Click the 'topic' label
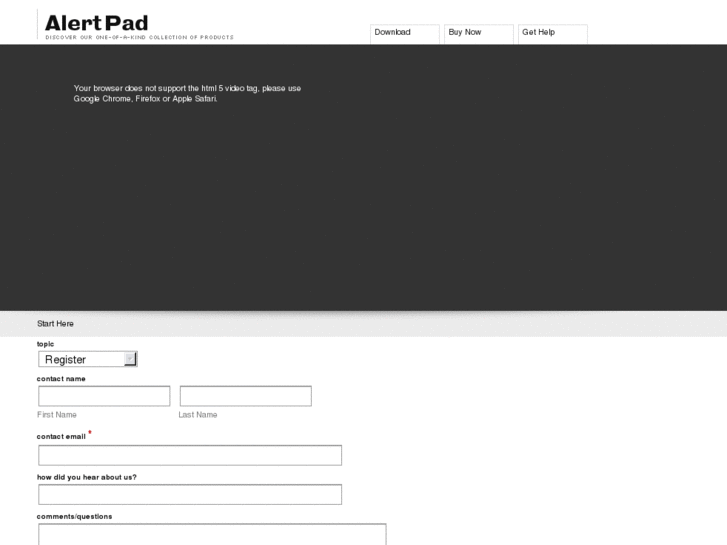The image size is (727, 545). 45,344
